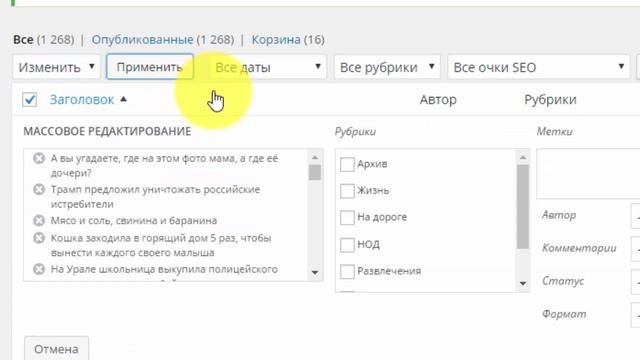Open the 'Все рубрики' category filter
Viewport: 640px width, 360px height.
click(x=387, y=67)
